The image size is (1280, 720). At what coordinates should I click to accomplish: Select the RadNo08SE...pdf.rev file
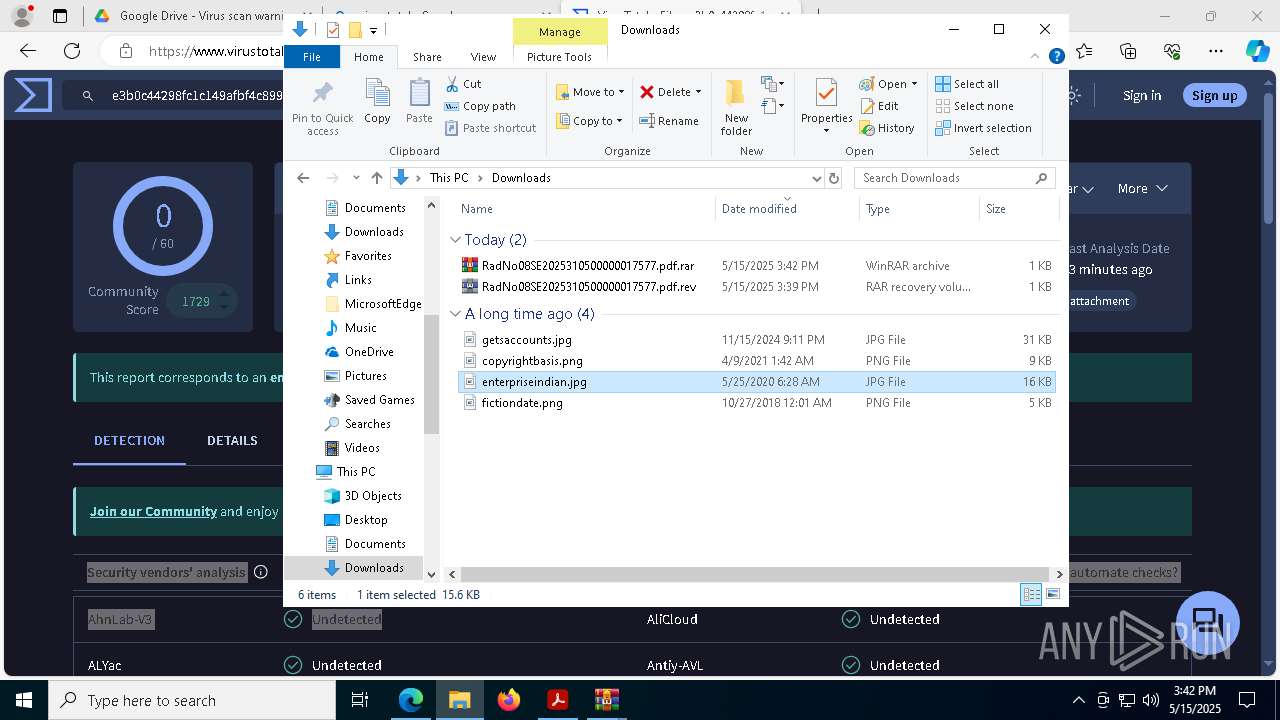tap(757, 287)
